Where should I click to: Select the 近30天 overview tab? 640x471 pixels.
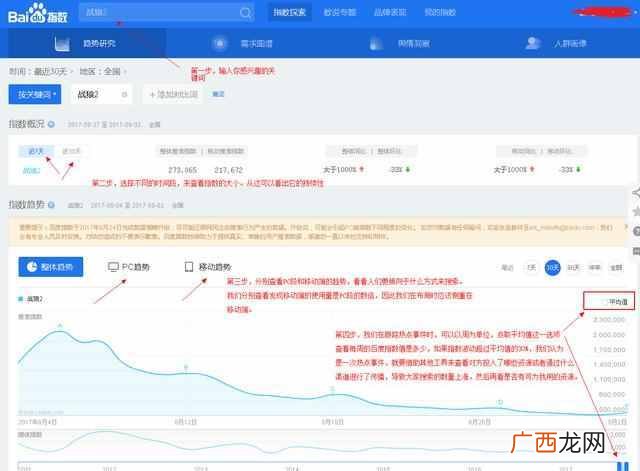pos(71,151)
